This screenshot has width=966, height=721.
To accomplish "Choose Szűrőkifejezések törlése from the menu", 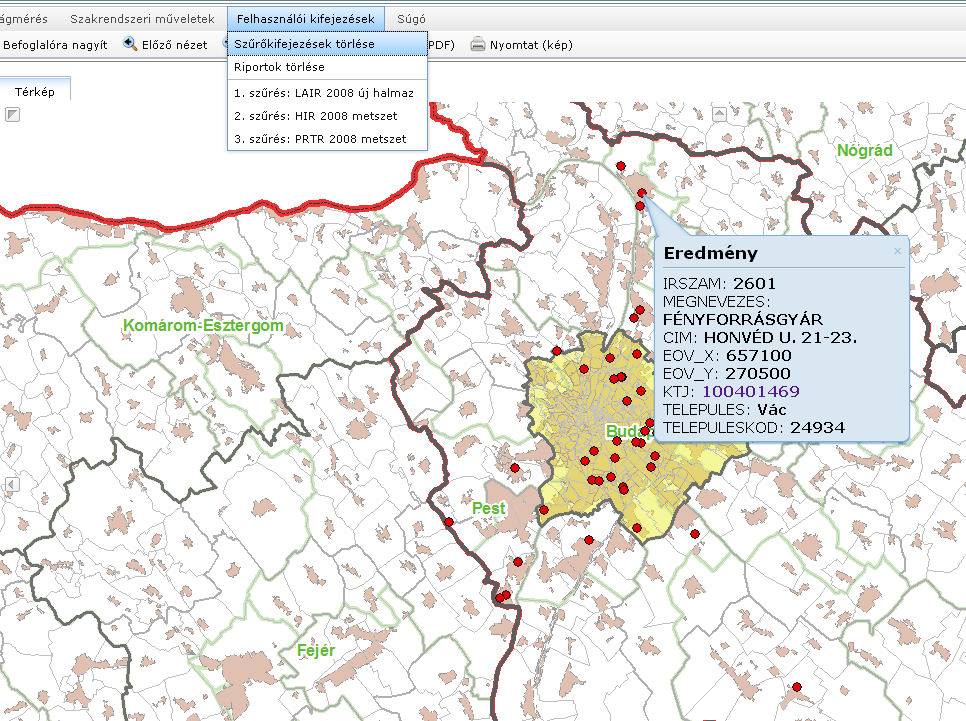I will tap(304, 44).
